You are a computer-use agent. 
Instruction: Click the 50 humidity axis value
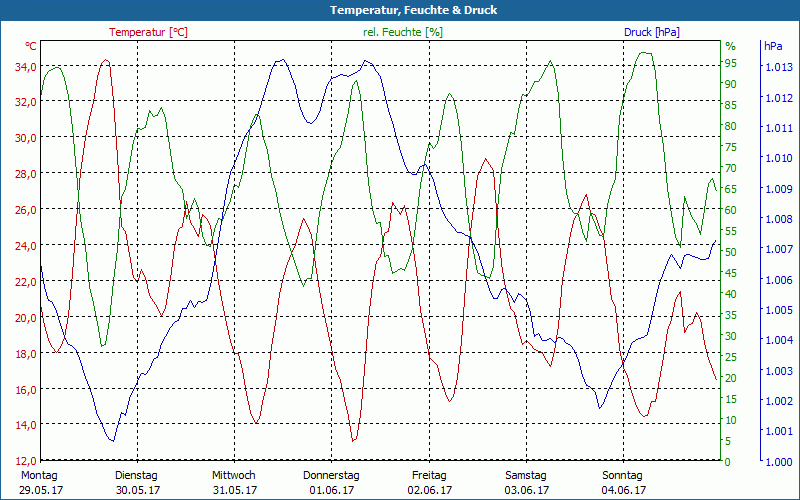(x=731, y=252)
